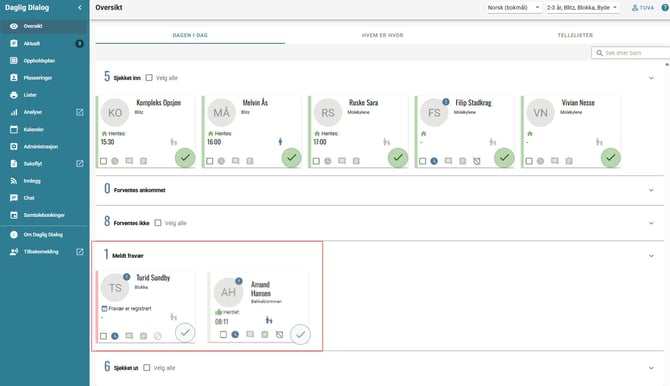The width and height of the screenshot is (670, 386).
Task: Click the Aktuelt notification badge
Action: tap(79, 44)
